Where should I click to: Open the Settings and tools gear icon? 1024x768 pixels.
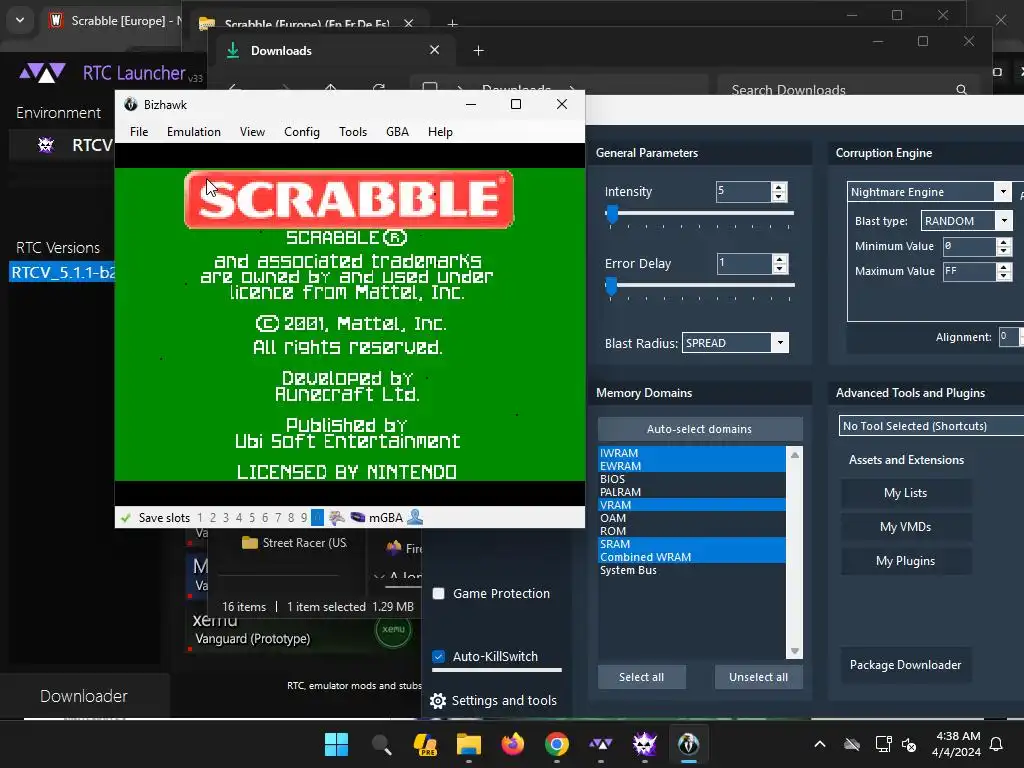pyautogui.click(x=438, y=701)
